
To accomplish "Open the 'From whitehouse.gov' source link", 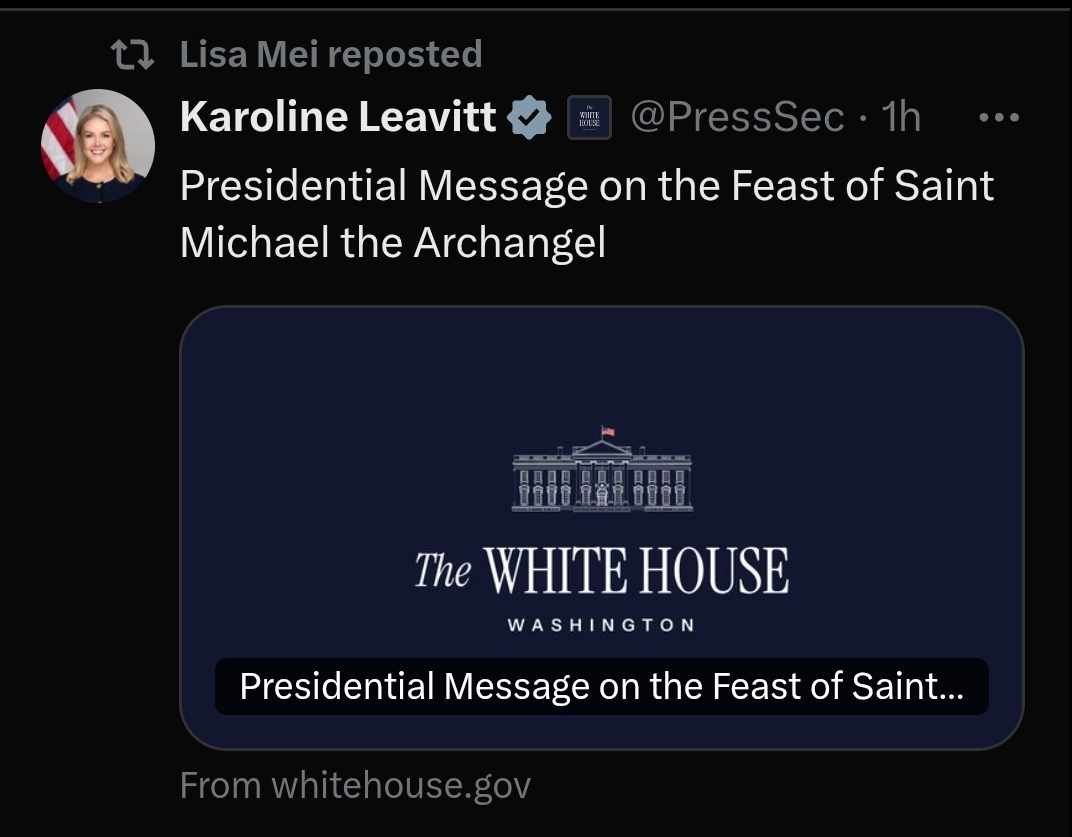I will point(355,786).
